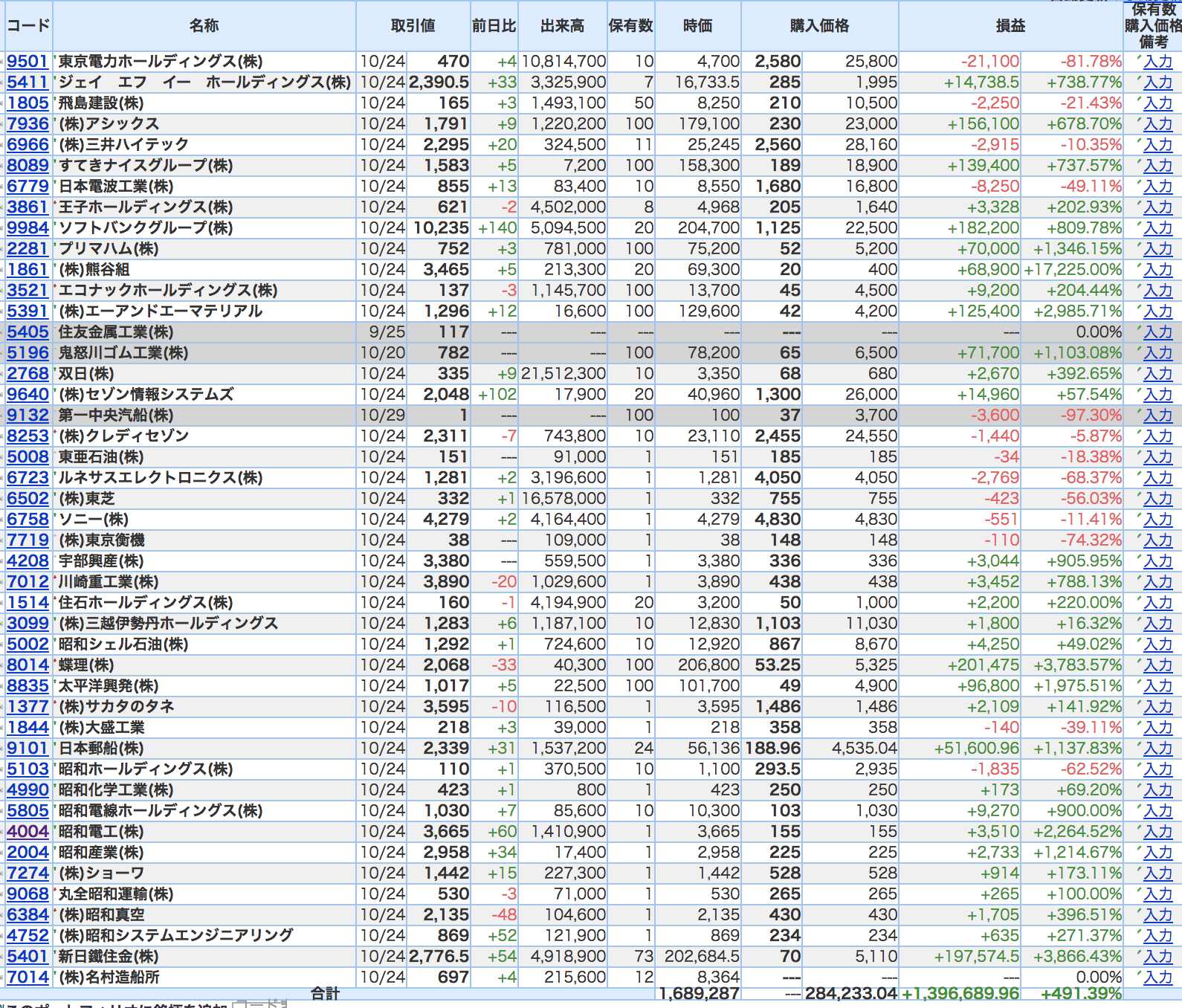Open stock code link 5411
The height and width of the screenshot is (1008, 1182).
point(28,83)
